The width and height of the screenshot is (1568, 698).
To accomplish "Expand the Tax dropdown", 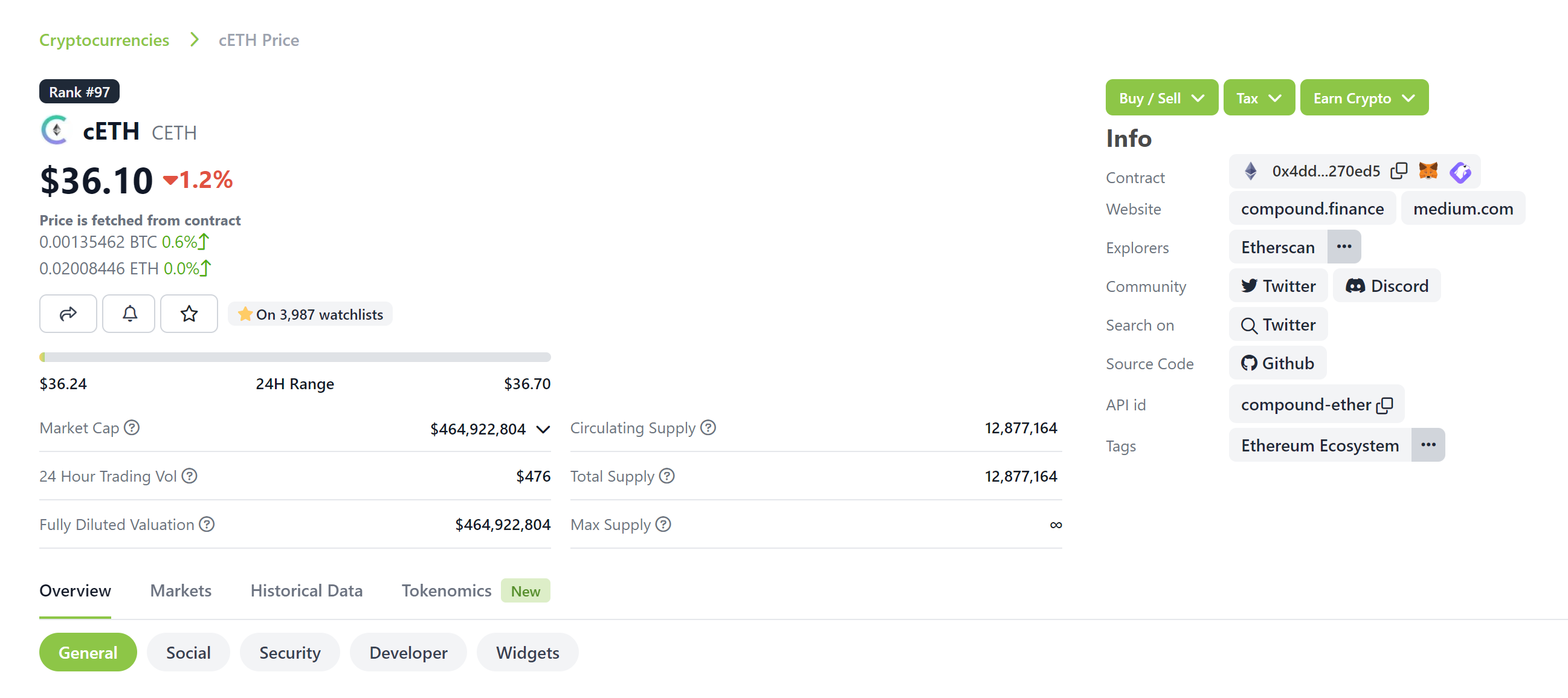I will [1259, 97].
